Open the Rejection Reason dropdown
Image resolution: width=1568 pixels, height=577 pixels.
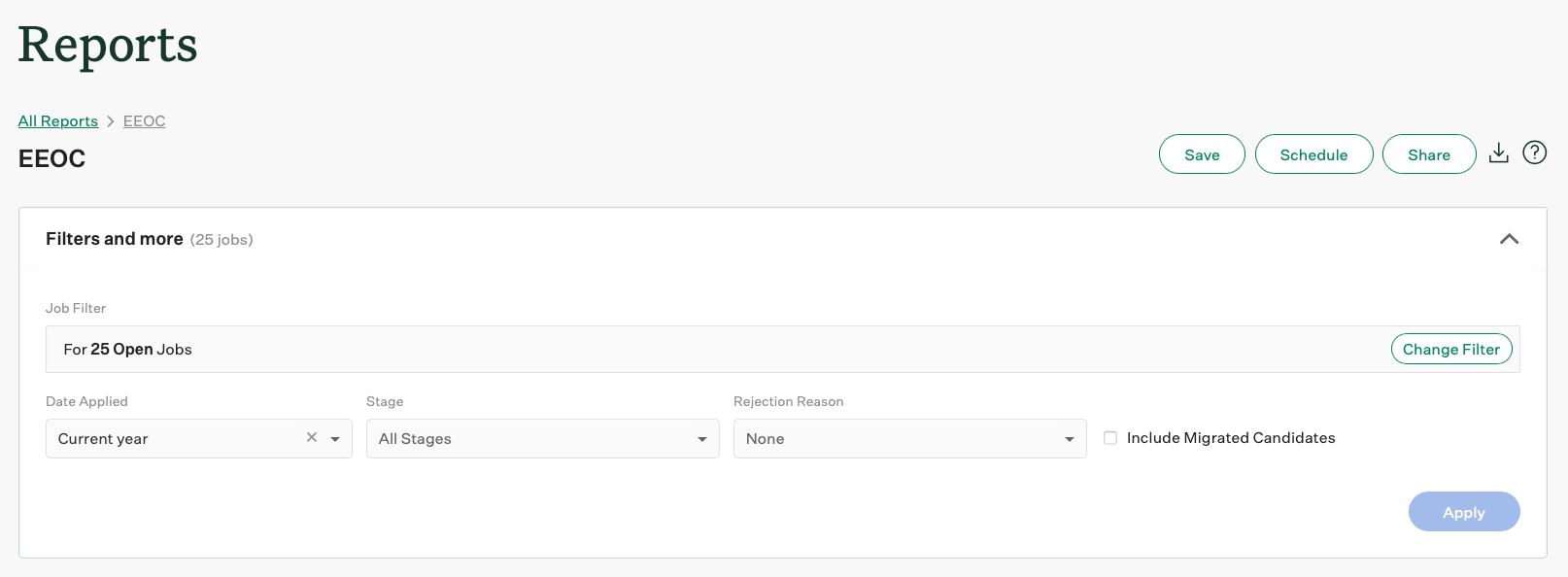tap(910, 439)
